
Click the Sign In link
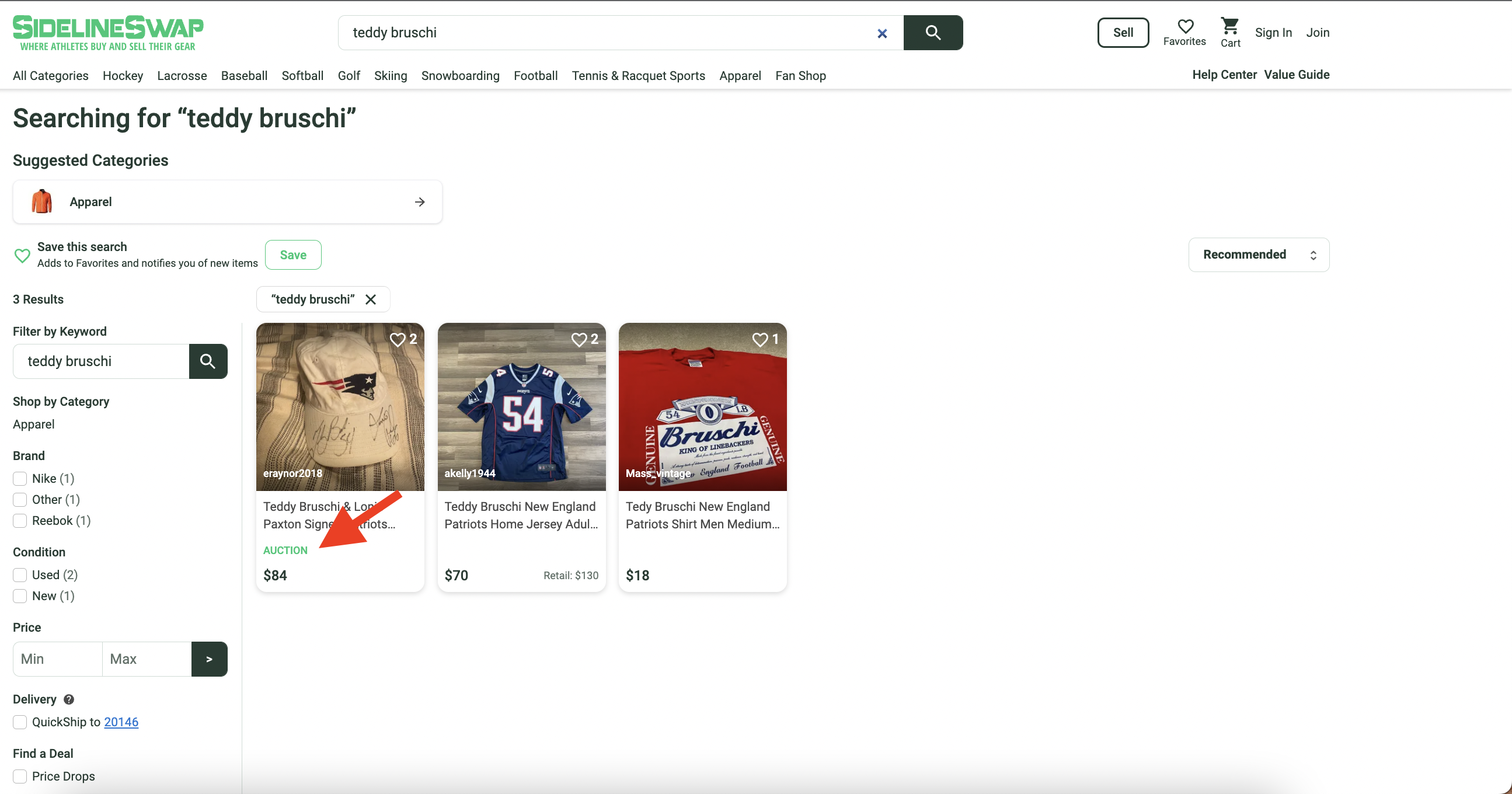pyautogui.click(x=1273, y=33)
